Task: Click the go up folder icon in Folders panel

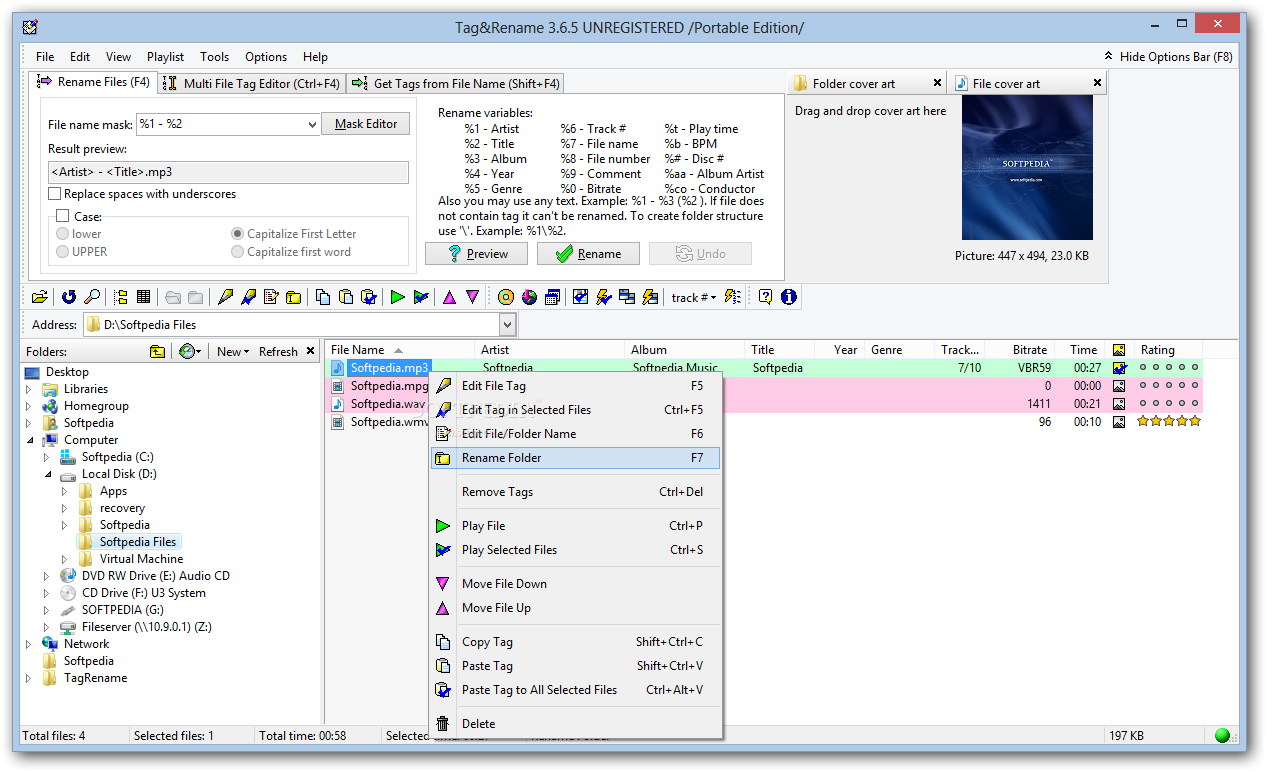Action: pos(158,351)
